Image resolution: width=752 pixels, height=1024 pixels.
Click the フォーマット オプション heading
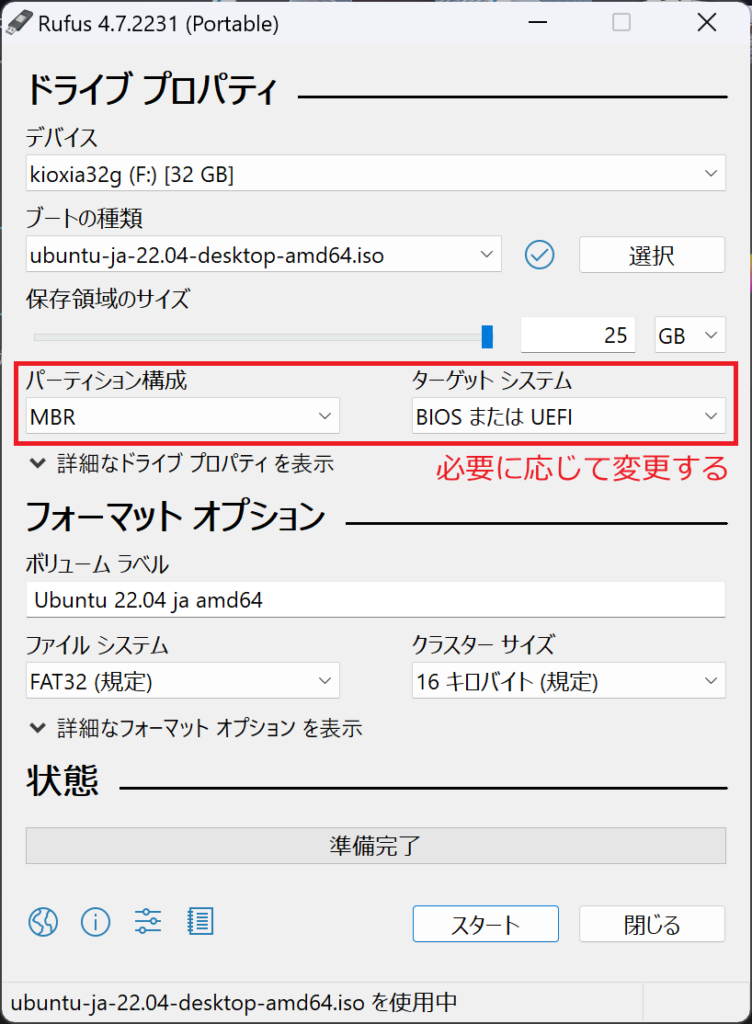coord(175,516)
